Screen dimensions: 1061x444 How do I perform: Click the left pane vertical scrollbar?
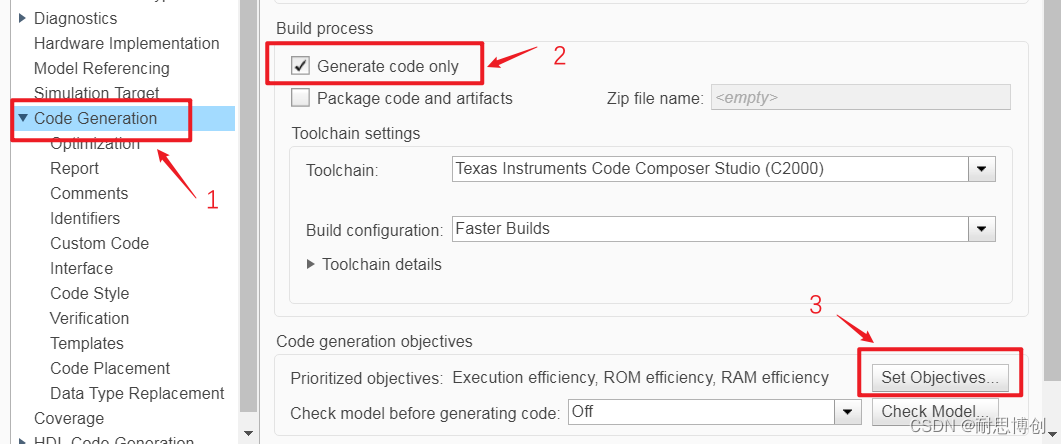249,200
